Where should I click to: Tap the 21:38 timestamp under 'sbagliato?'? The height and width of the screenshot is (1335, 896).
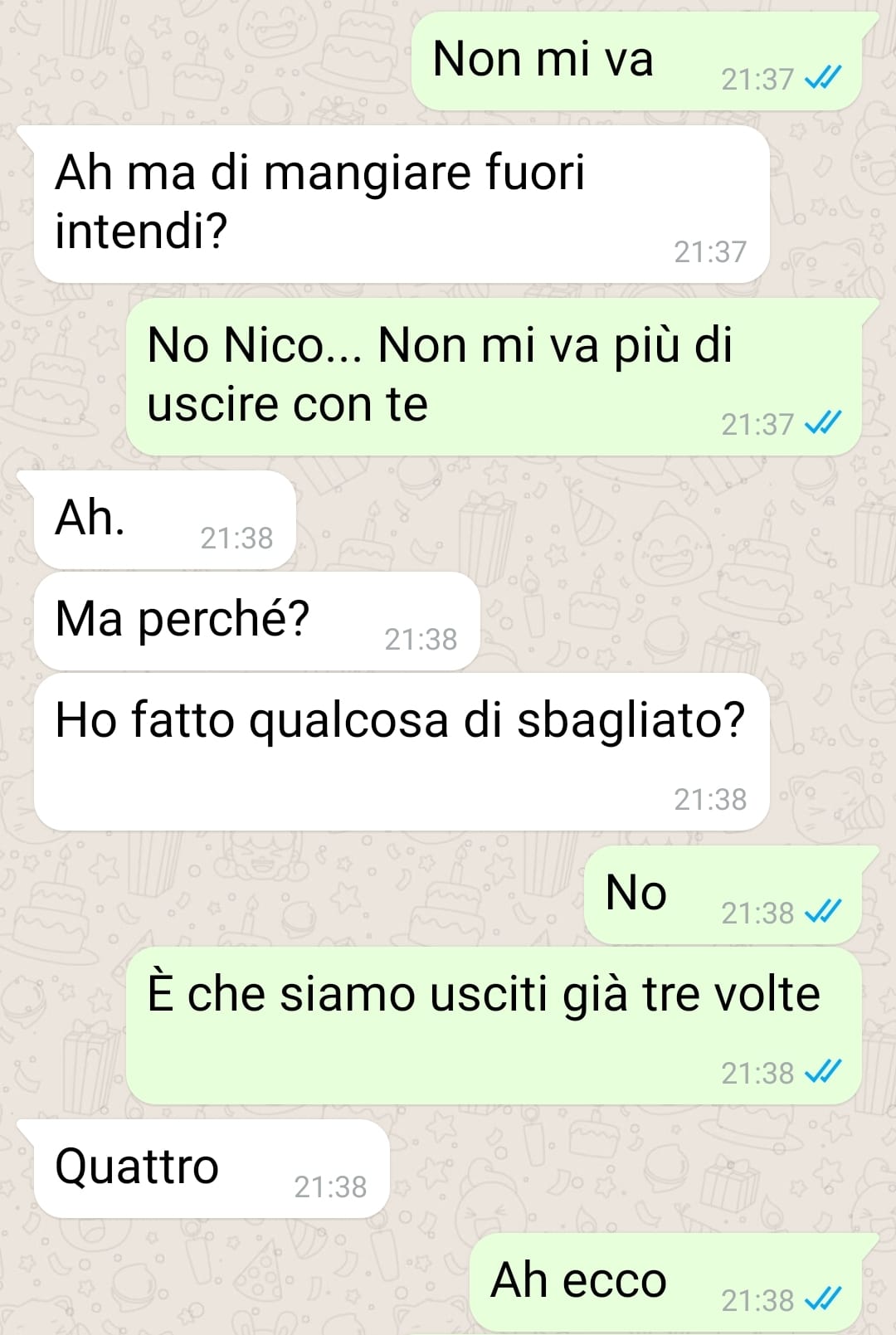pos(710,799)
